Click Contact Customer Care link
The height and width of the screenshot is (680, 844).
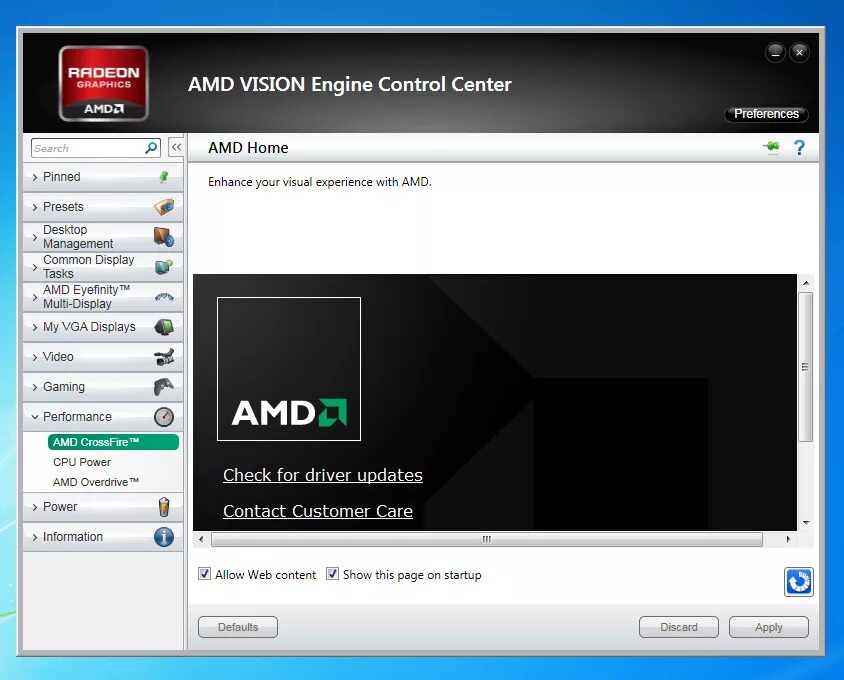click(318, 511)
